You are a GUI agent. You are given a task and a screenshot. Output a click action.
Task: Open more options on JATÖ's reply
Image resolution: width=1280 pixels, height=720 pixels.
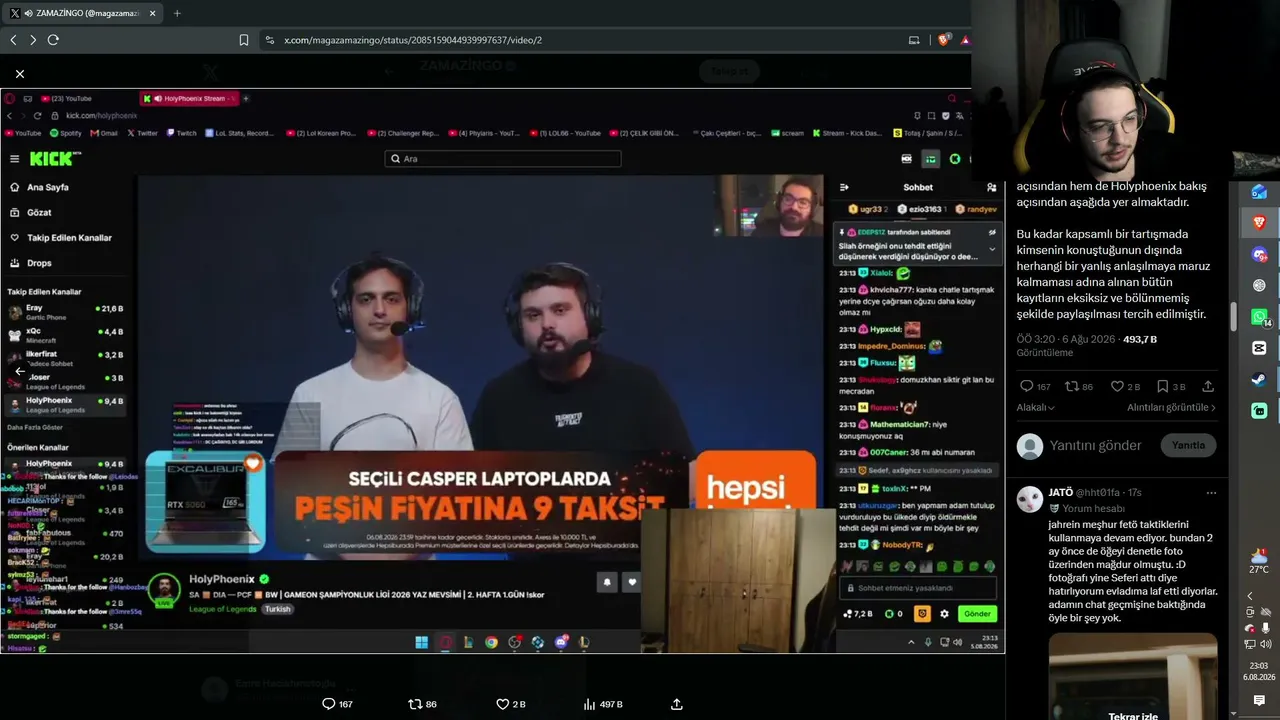pyautogui.click(x=1211, y=493)
